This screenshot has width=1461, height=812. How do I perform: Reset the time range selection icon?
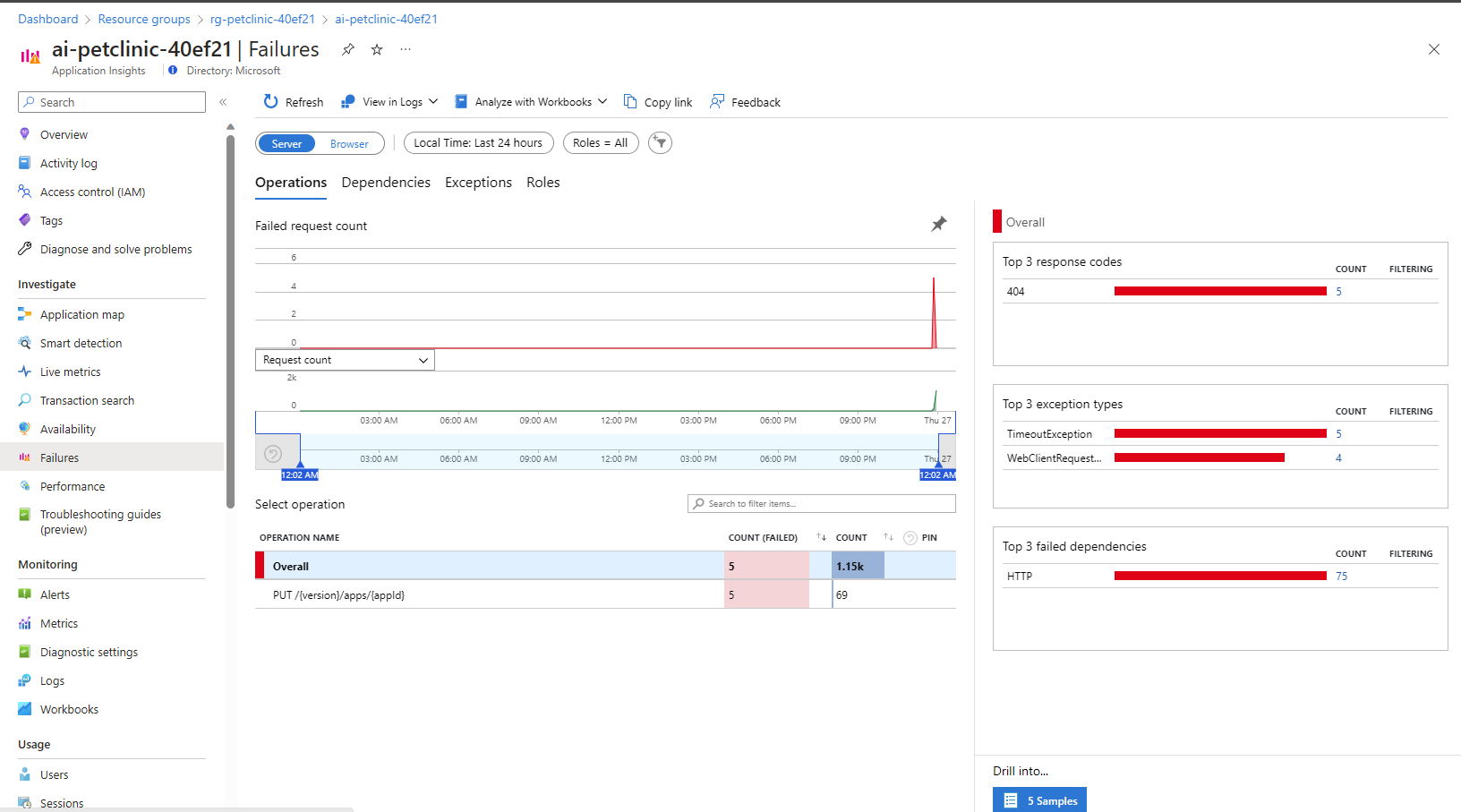273,454
